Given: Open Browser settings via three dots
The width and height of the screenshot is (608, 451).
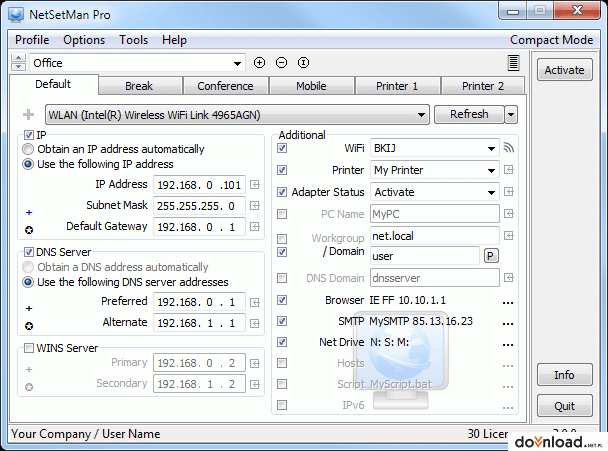Looking at the screenshot, I should [x=508, y=303].
